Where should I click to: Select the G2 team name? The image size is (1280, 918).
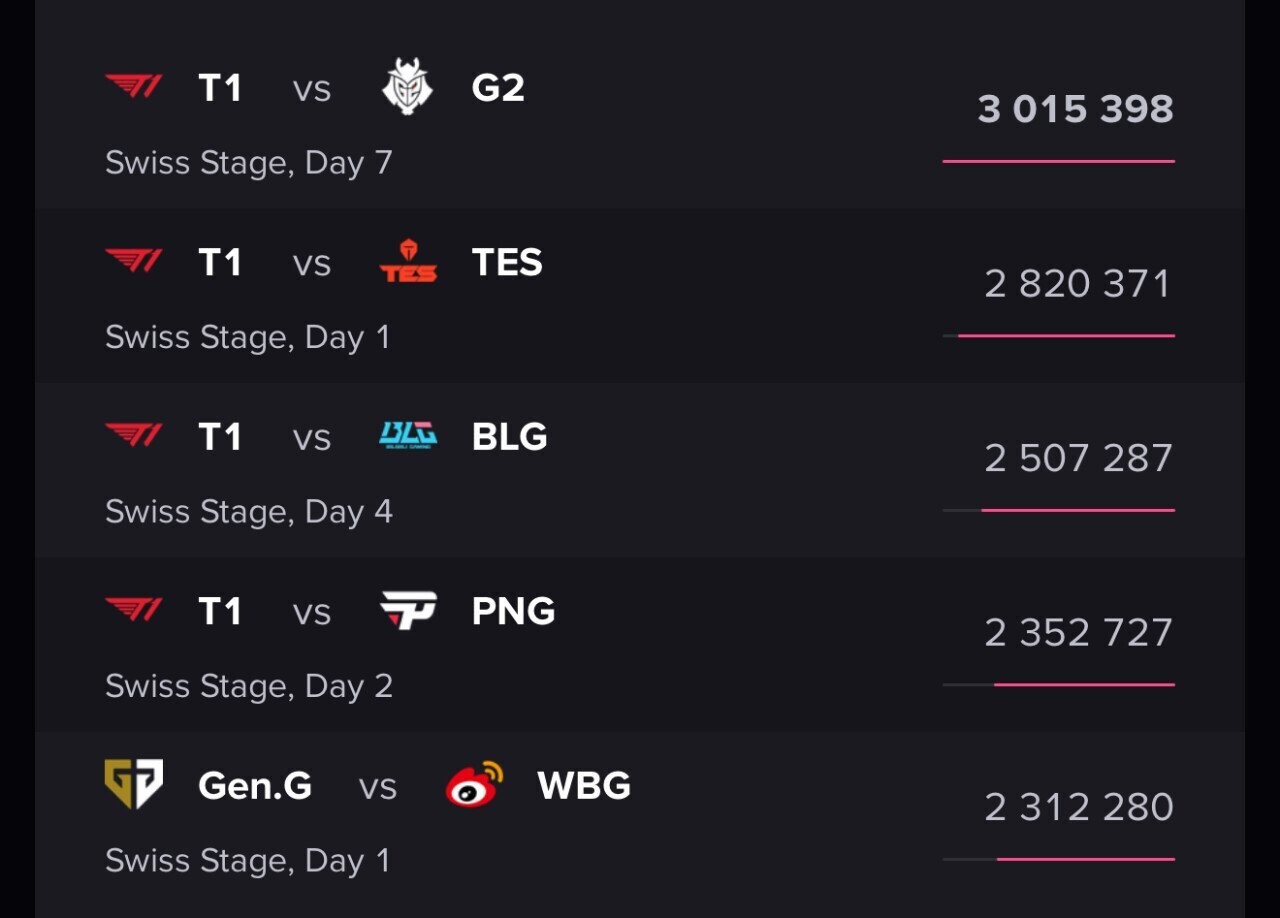pos(498,88)
